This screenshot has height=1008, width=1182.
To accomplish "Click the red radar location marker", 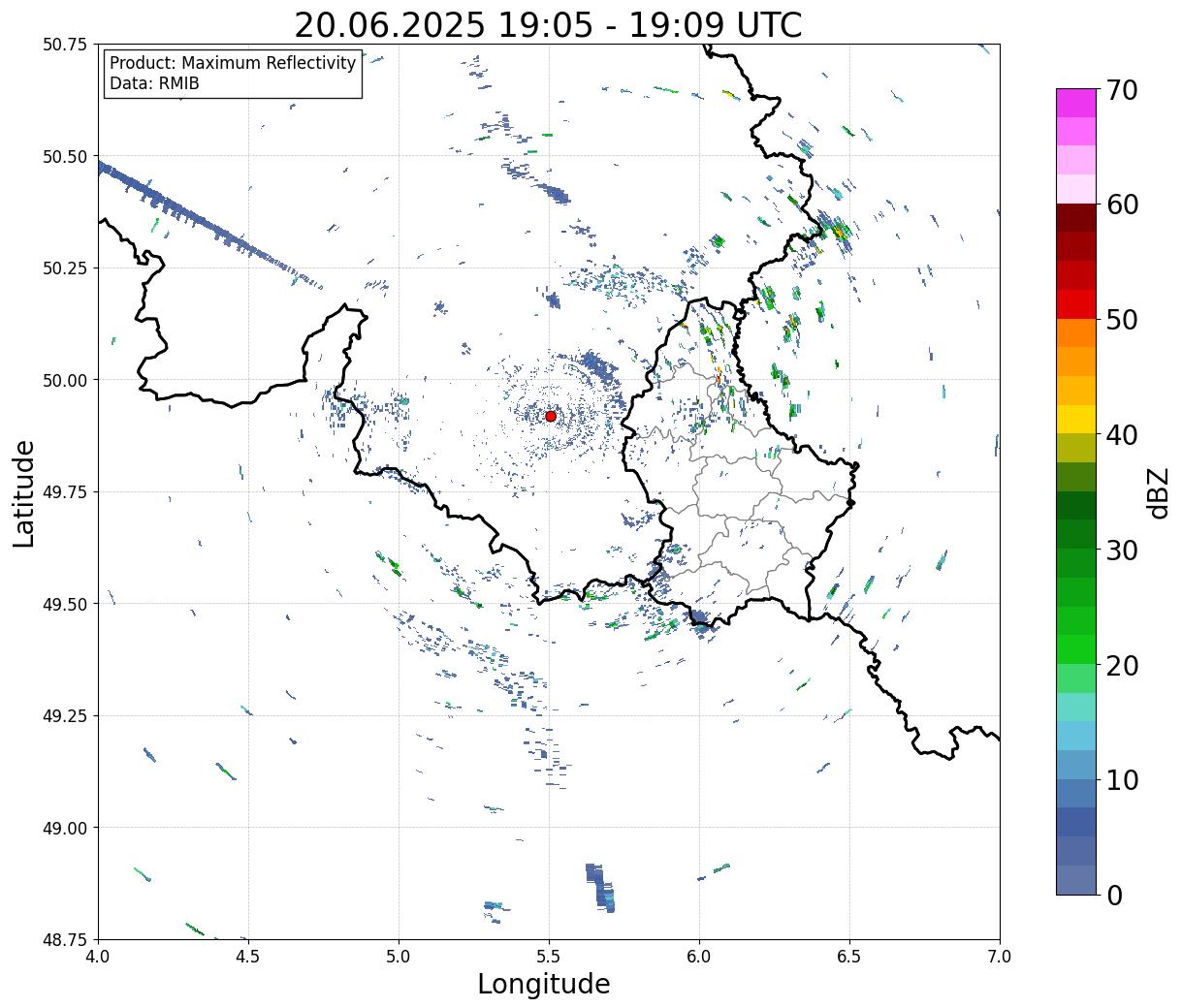I will coord(551,416).
